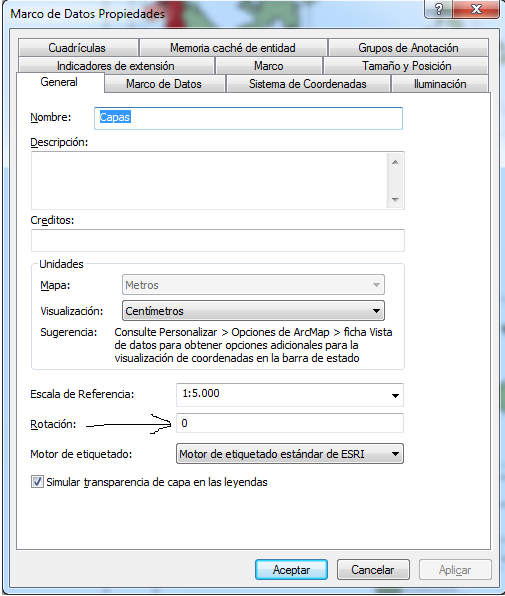Switch to the Cuadrículas tab

[77, 48]
